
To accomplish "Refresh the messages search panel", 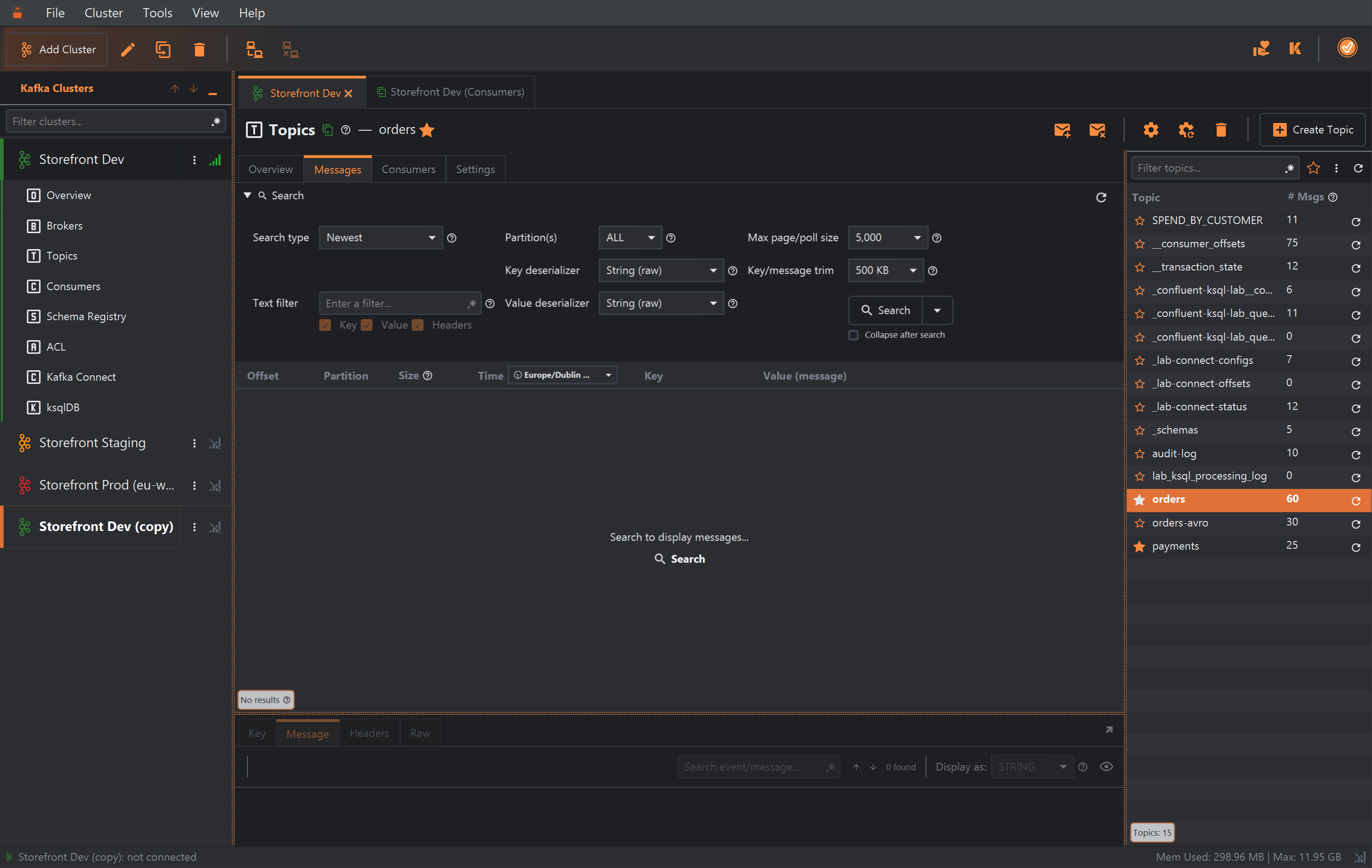I will (1101, 197).
